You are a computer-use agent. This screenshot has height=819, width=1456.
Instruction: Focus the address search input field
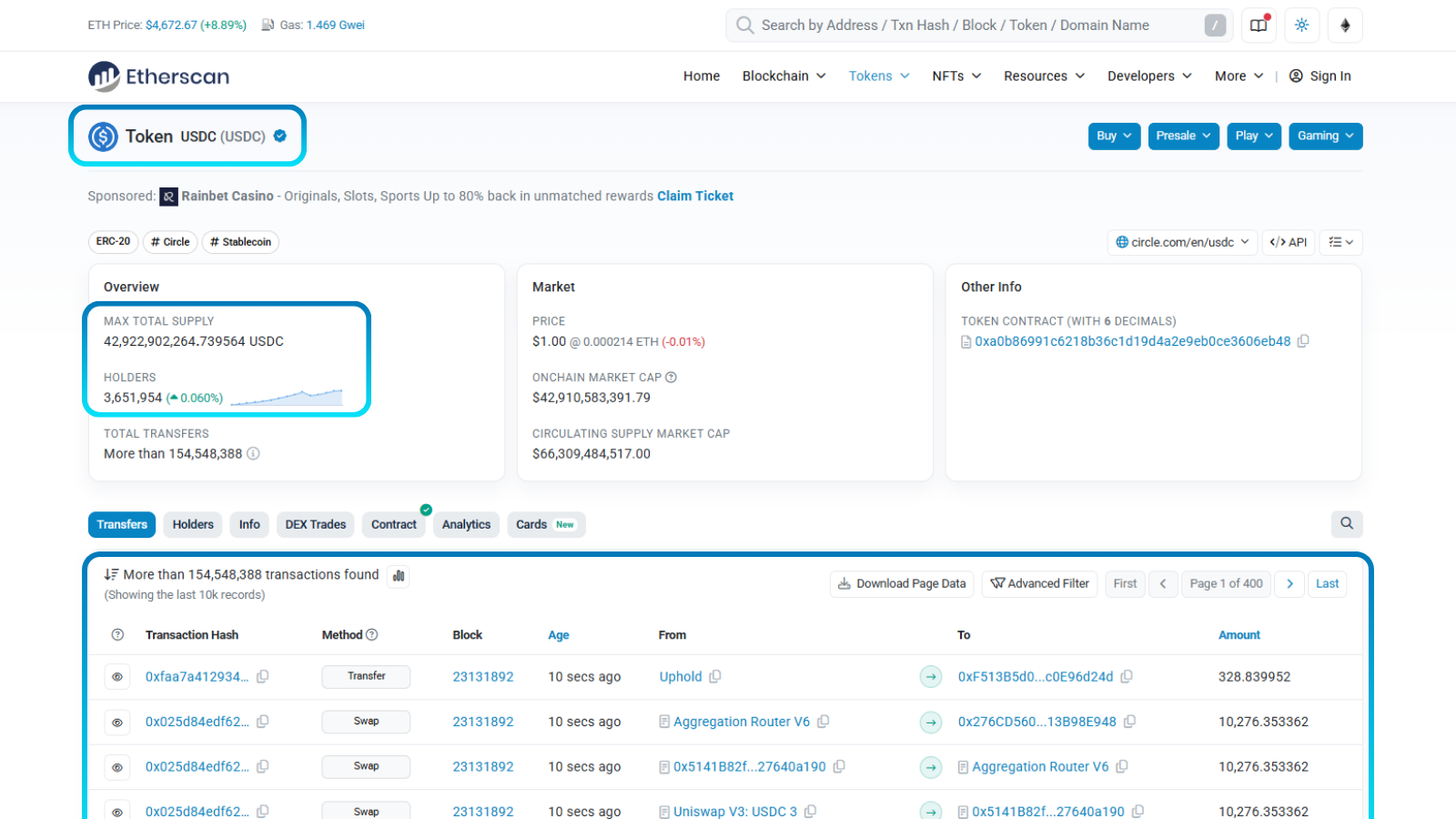978,25
